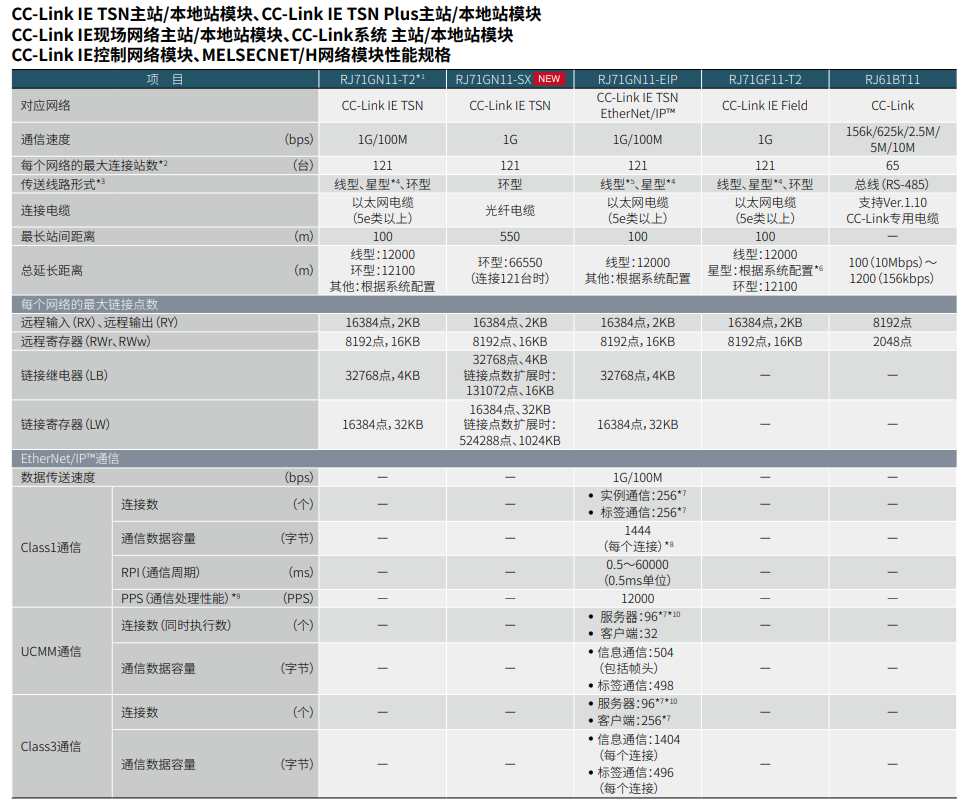Select the Class1通信 group label
Image resolution: width=971 pixels, height=804 pixels.
coord(51,548)
